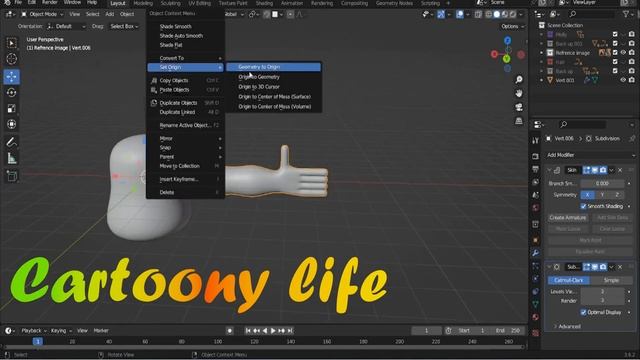Choose Origin to Geometry
Screen dimensions: 640x360
[273, 77]
